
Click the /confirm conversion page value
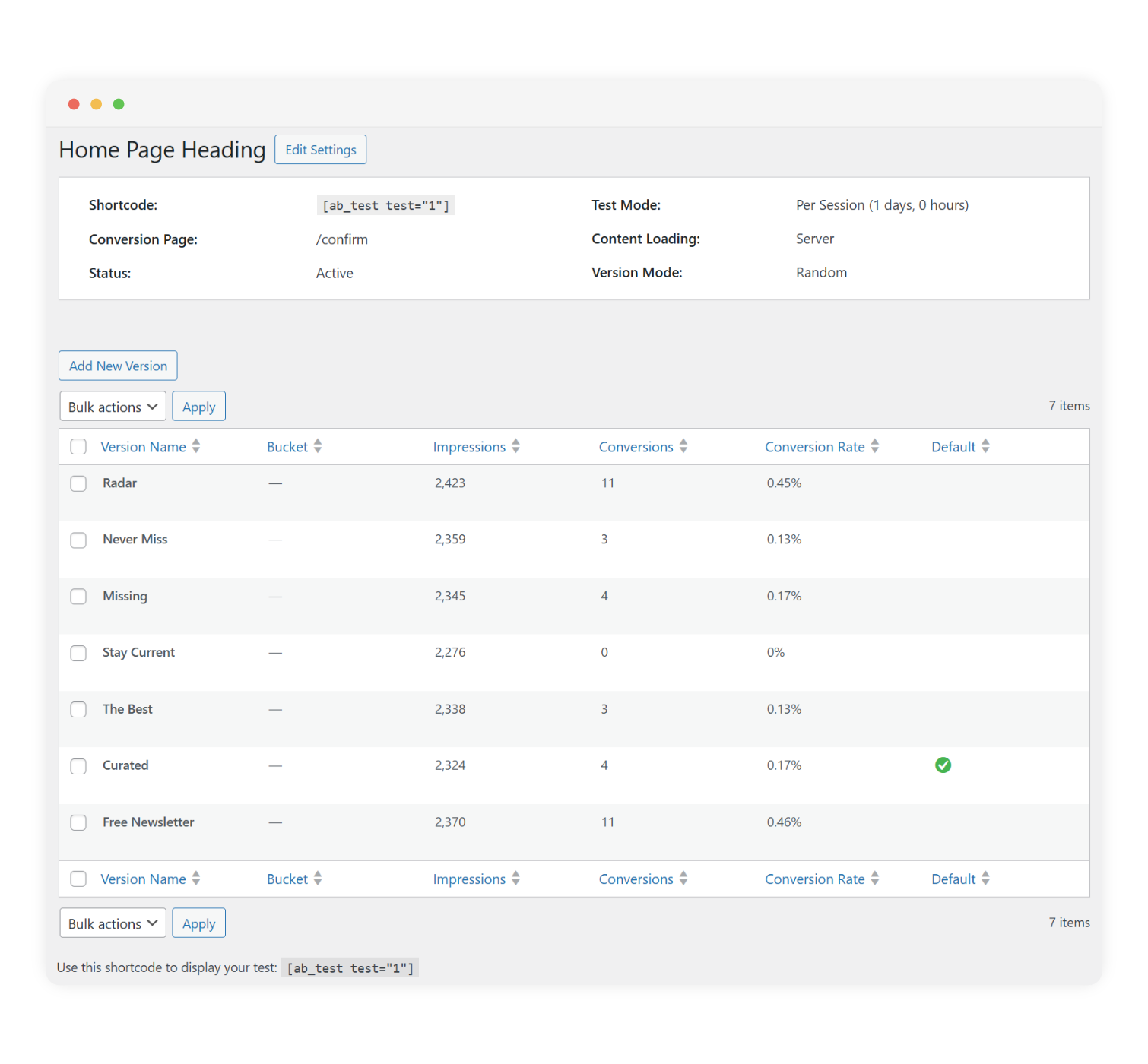[341, 239]
